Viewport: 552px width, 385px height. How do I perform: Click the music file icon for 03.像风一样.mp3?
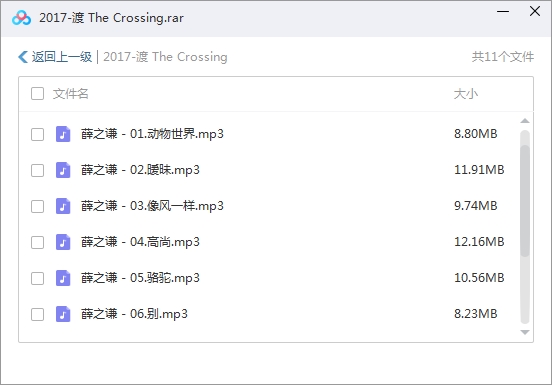point(63,206)
